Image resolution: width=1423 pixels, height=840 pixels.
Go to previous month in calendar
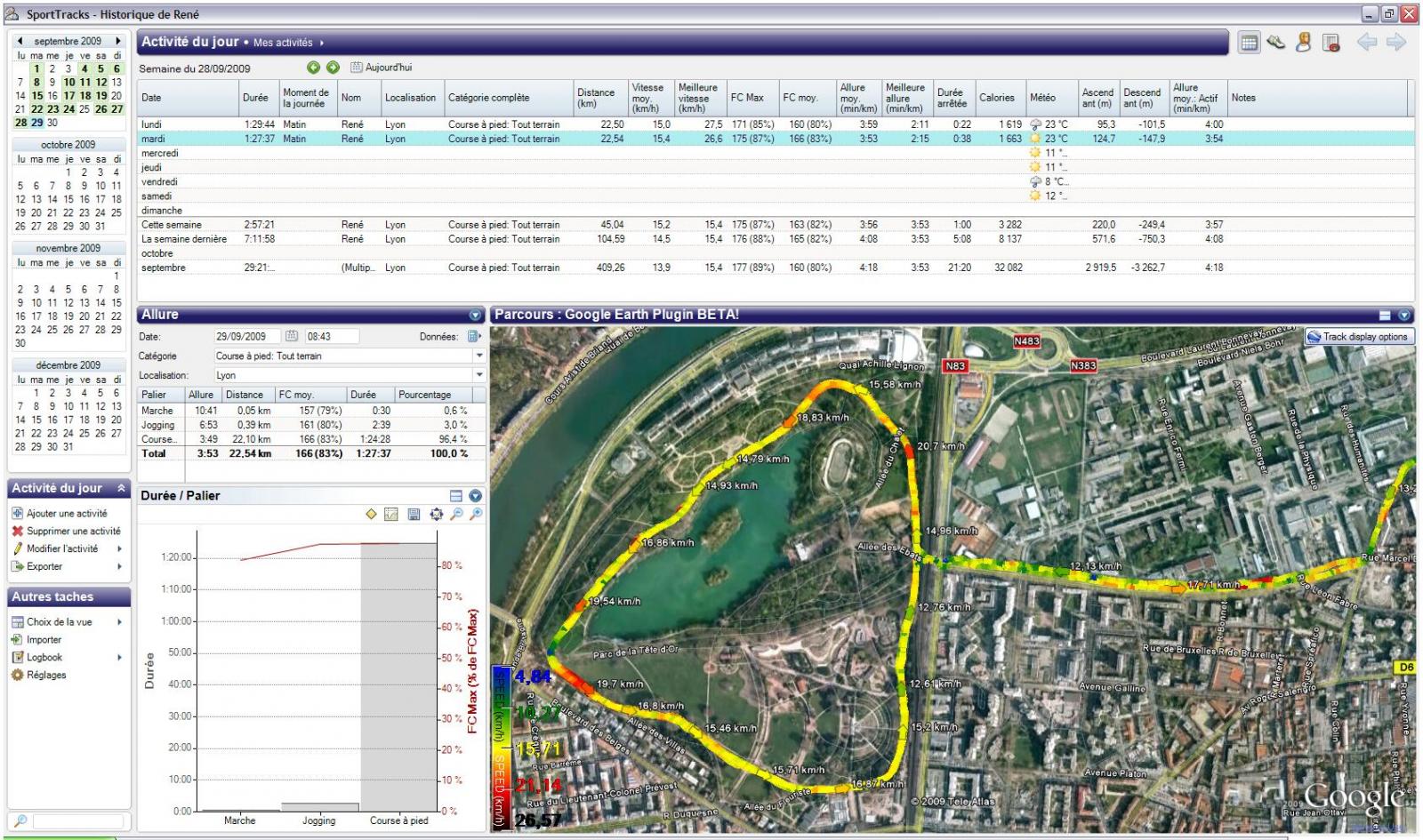click(x=20, y=41)
